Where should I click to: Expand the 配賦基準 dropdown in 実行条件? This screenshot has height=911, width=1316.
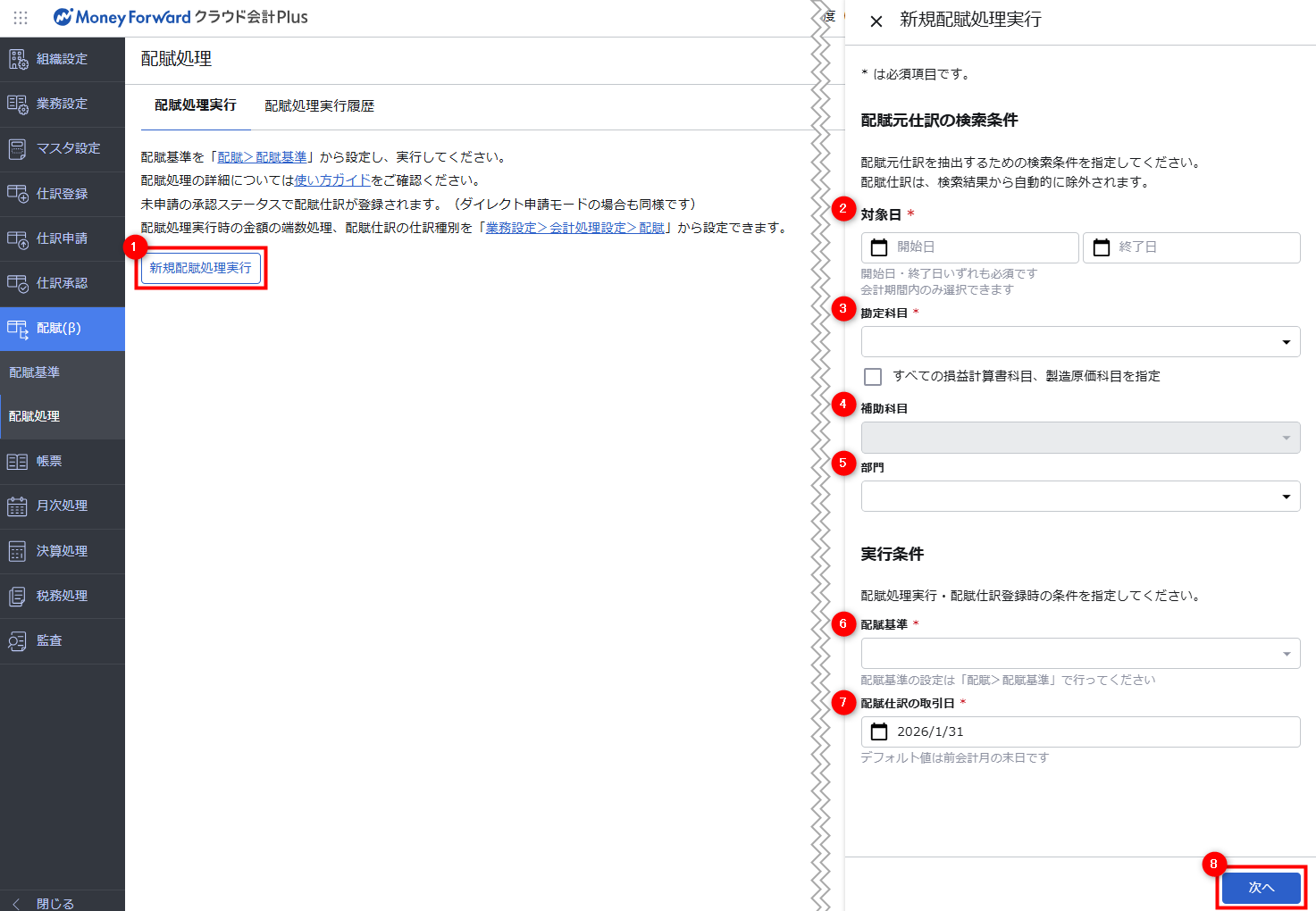pyautogui.click(x=1286, y=654)
